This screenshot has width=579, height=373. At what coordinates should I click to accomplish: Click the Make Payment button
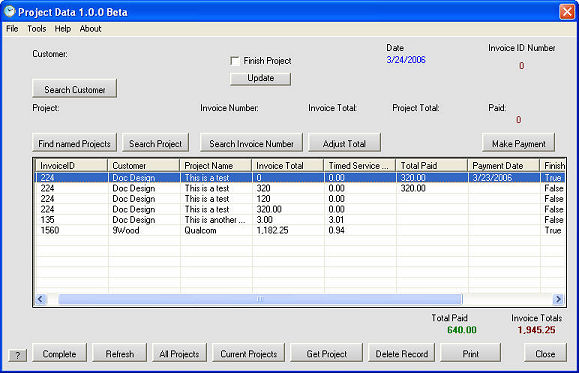click(x=518, y=143)
